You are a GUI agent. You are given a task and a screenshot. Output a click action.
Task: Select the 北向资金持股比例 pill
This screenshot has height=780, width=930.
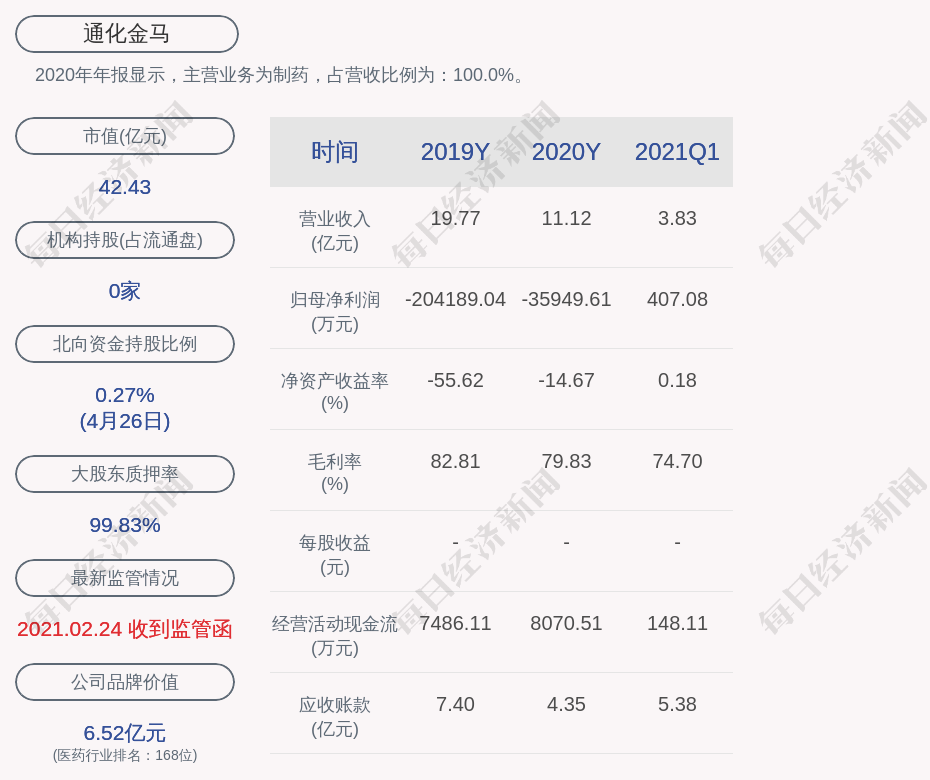click(125, 344)
